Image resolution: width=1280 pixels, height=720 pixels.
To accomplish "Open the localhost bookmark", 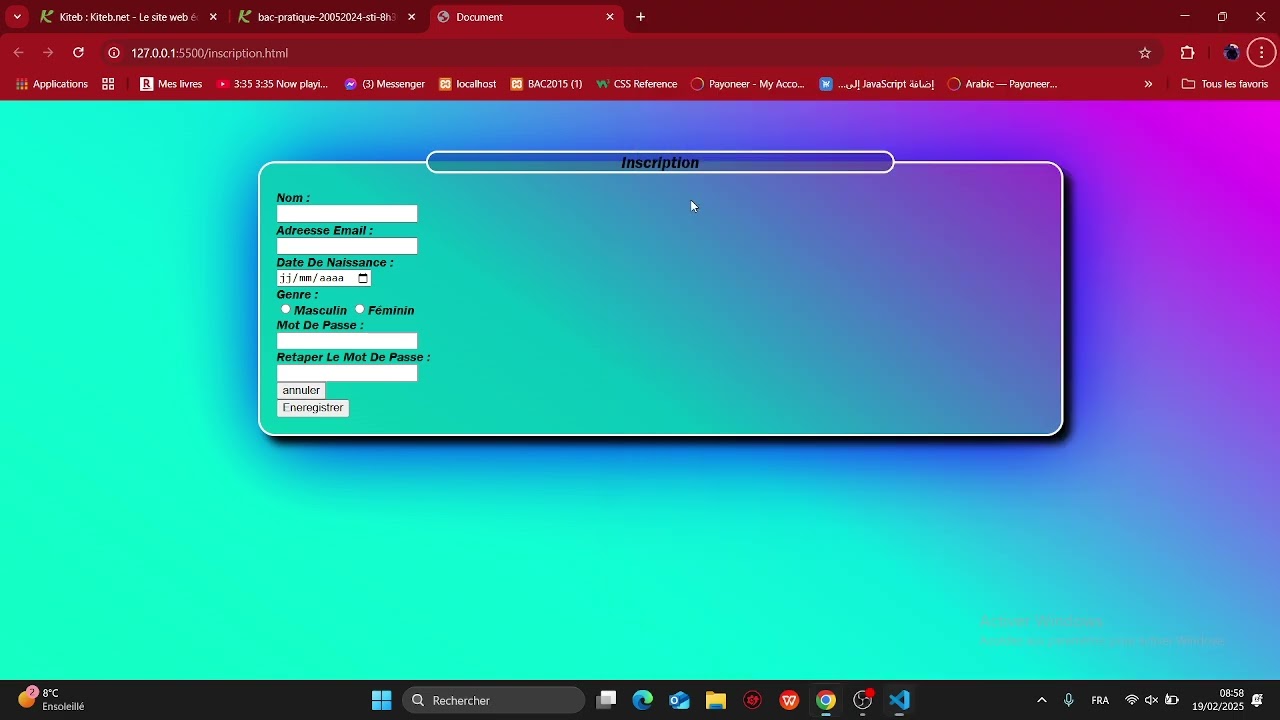I will 467,84.
